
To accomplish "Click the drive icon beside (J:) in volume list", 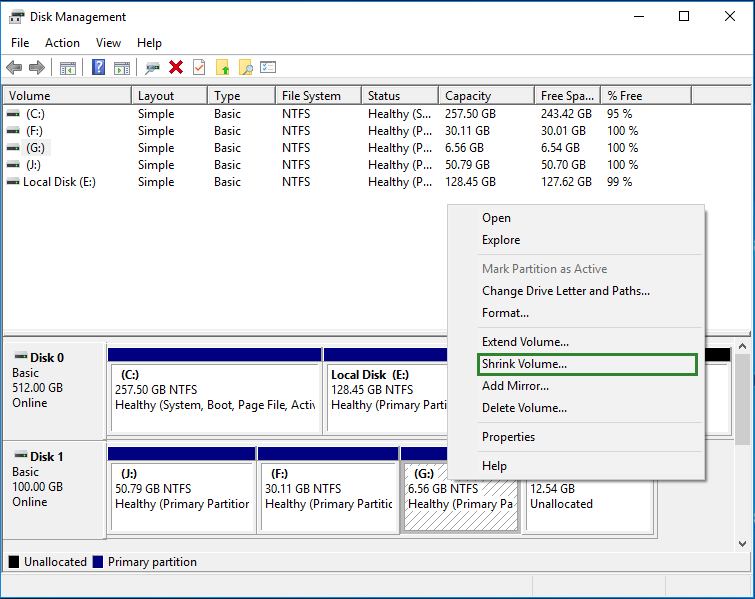I will click(13, 165).
